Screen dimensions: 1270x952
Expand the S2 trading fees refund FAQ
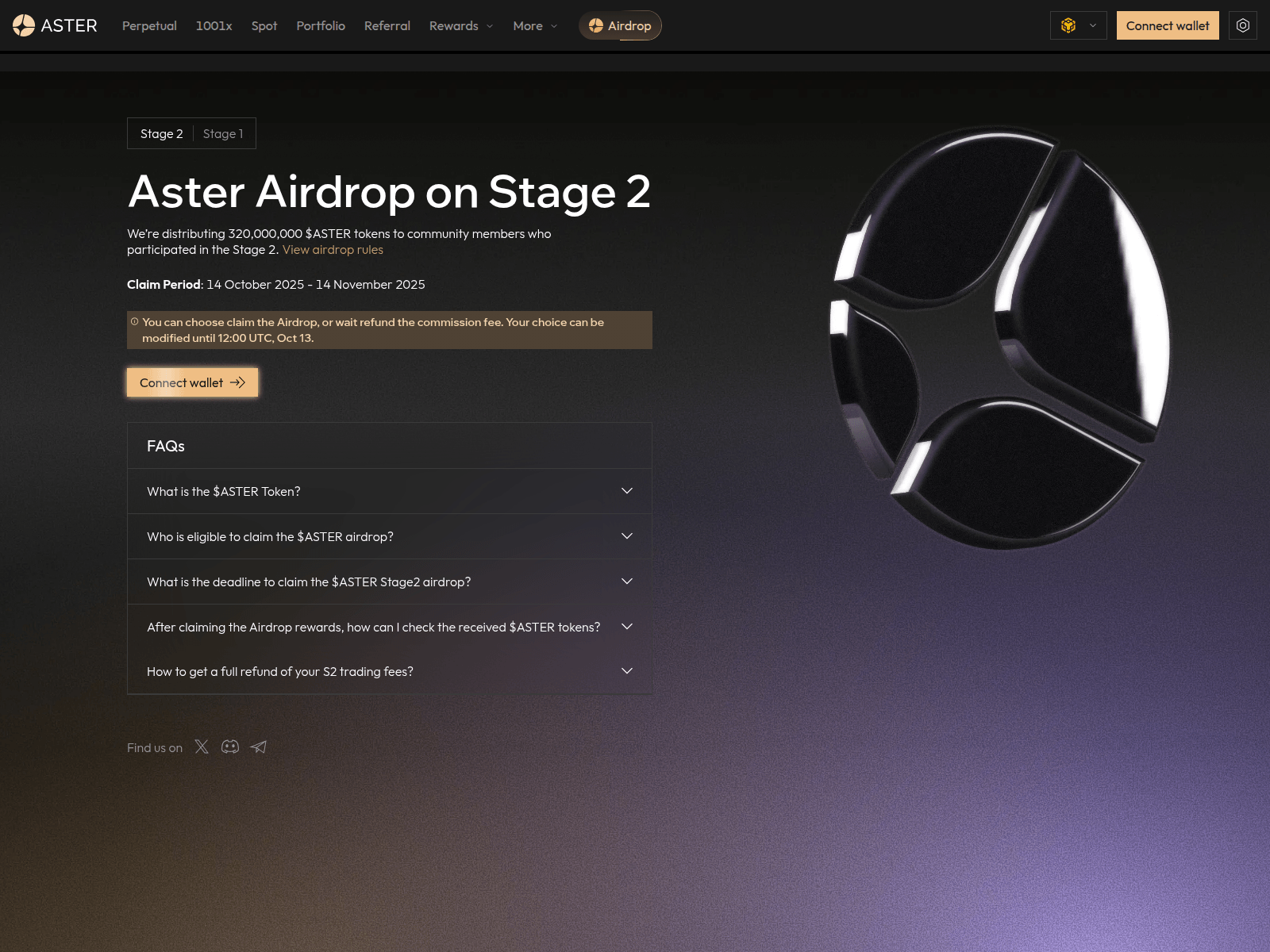tap(390, 671)
